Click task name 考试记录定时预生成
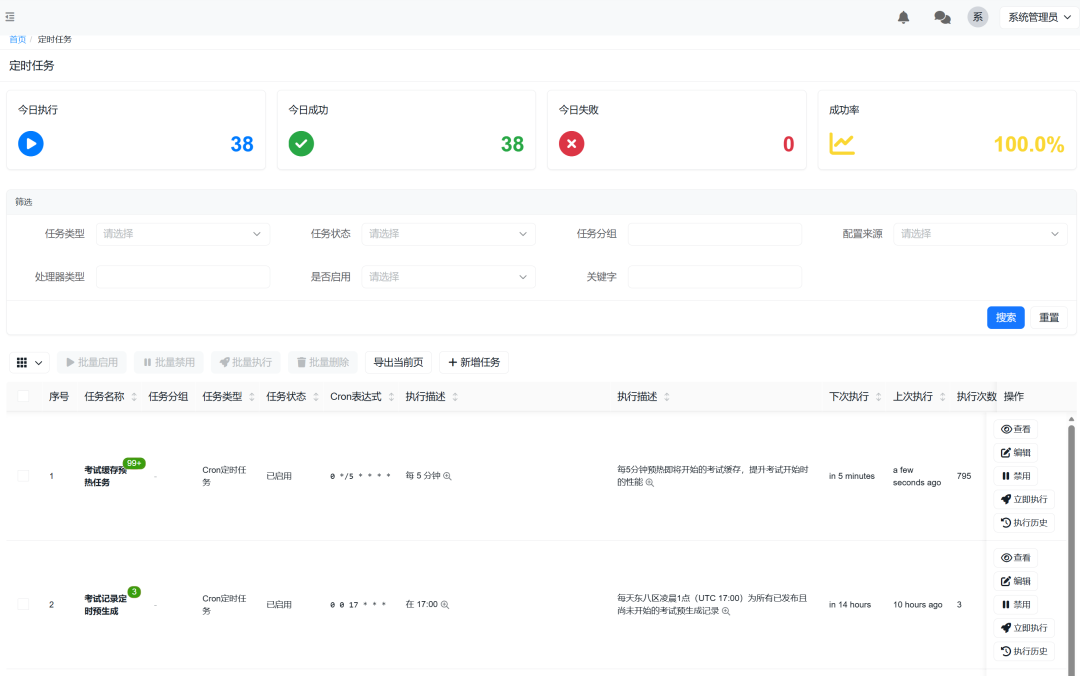Screen dimensions: 1080x676 coord(105,605)
